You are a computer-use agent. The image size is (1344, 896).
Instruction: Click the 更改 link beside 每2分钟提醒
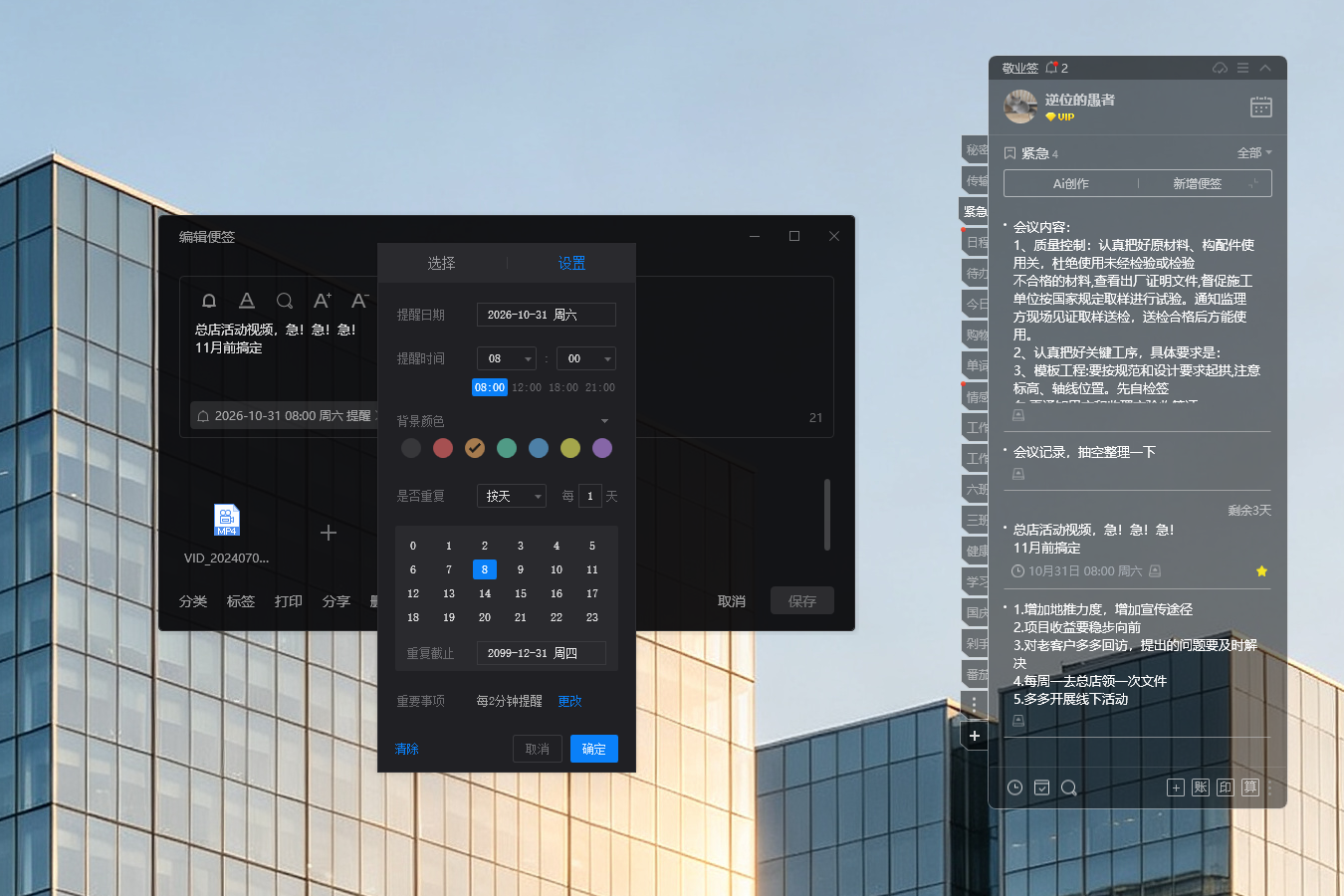pos(570,701)
